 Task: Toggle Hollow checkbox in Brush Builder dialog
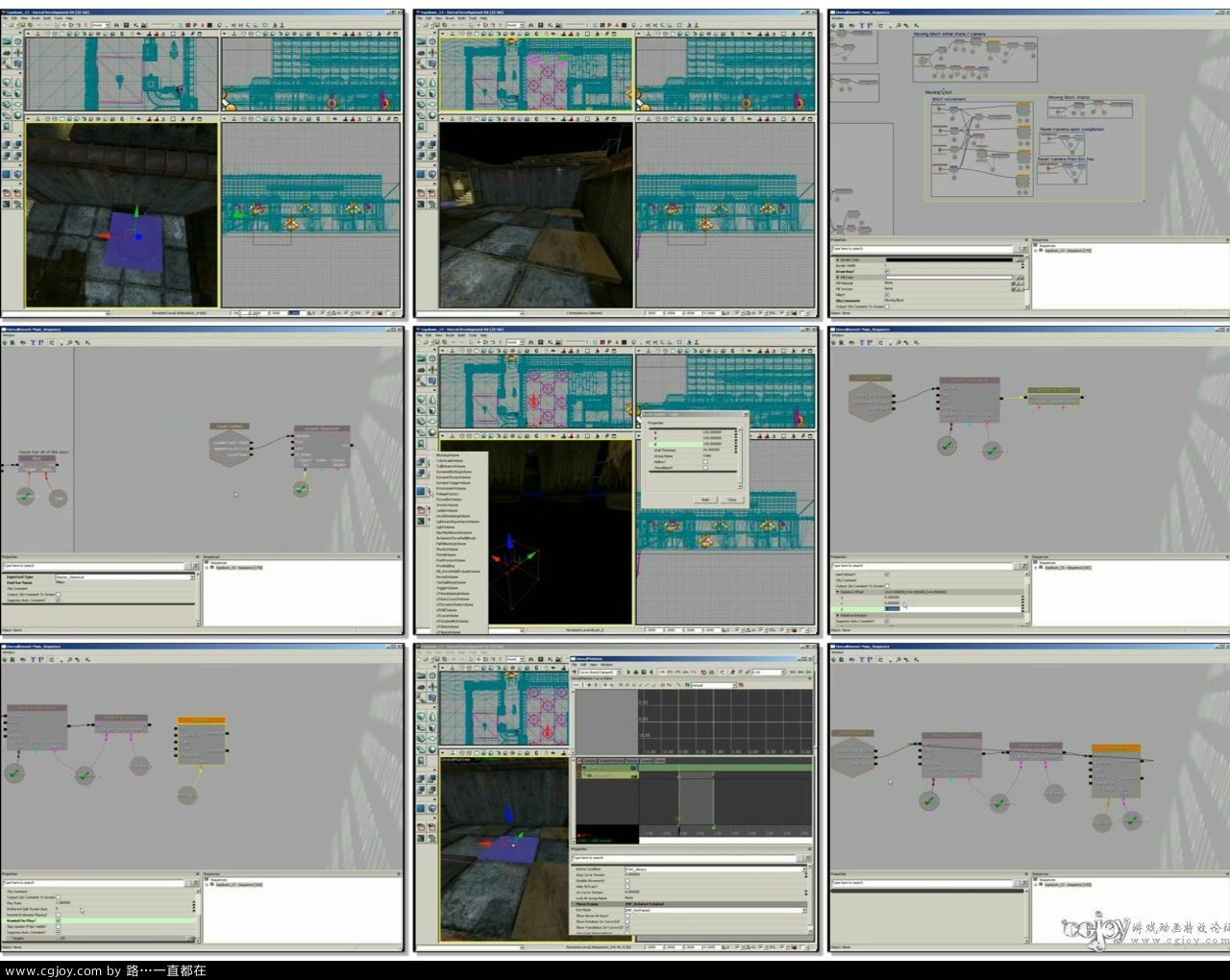(x=705, y=461)
